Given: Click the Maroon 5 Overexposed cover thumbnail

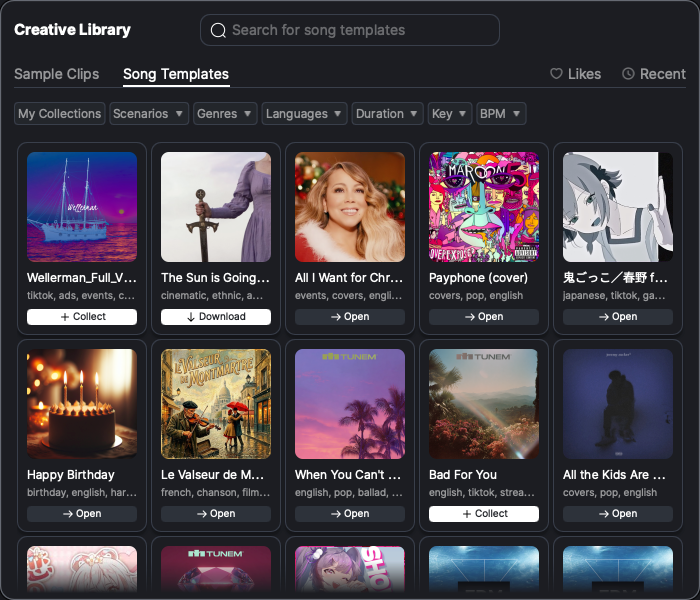Looking at the screenshot, I should (484, 207).
